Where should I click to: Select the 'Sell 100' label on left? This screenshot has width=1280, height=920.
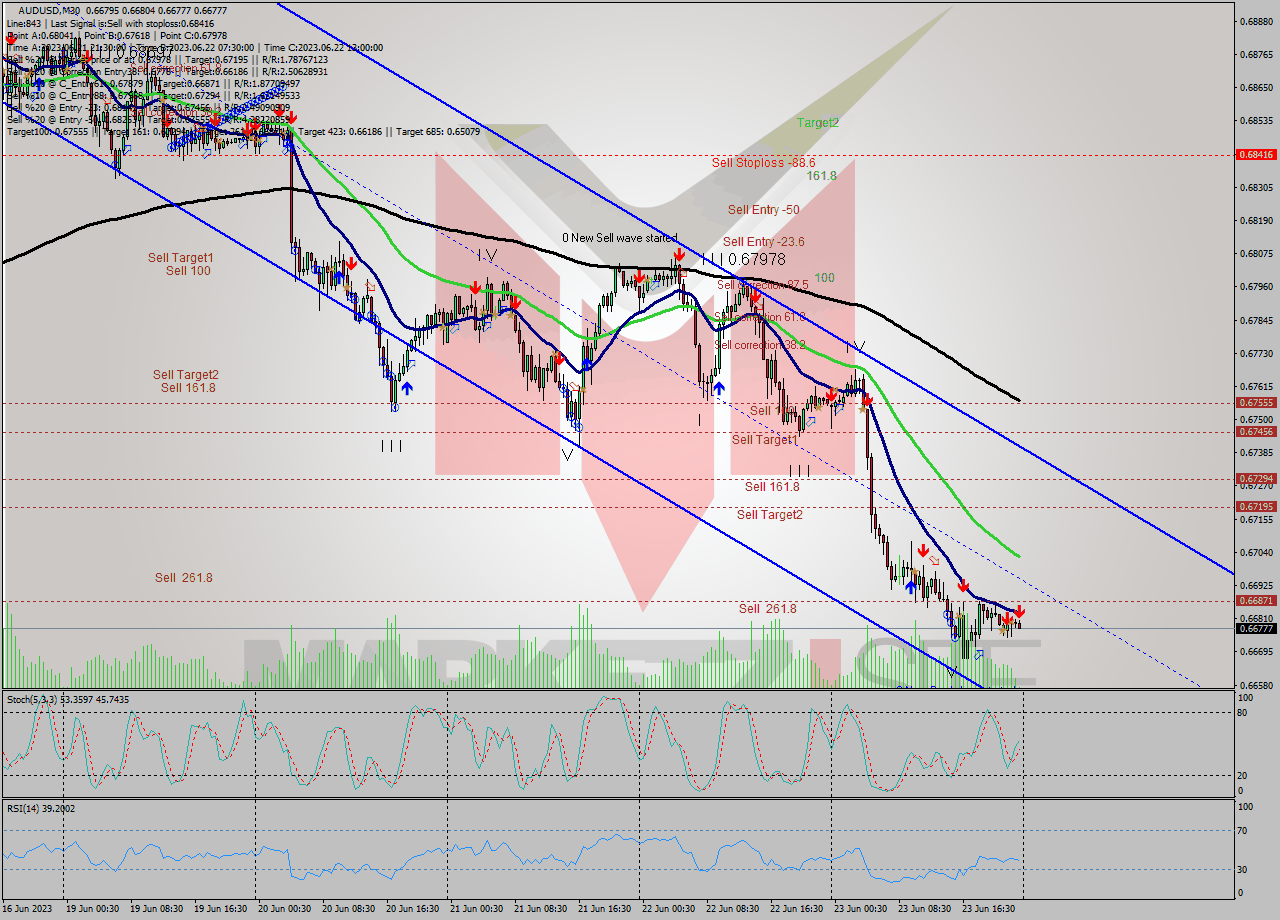pos(188,271)
